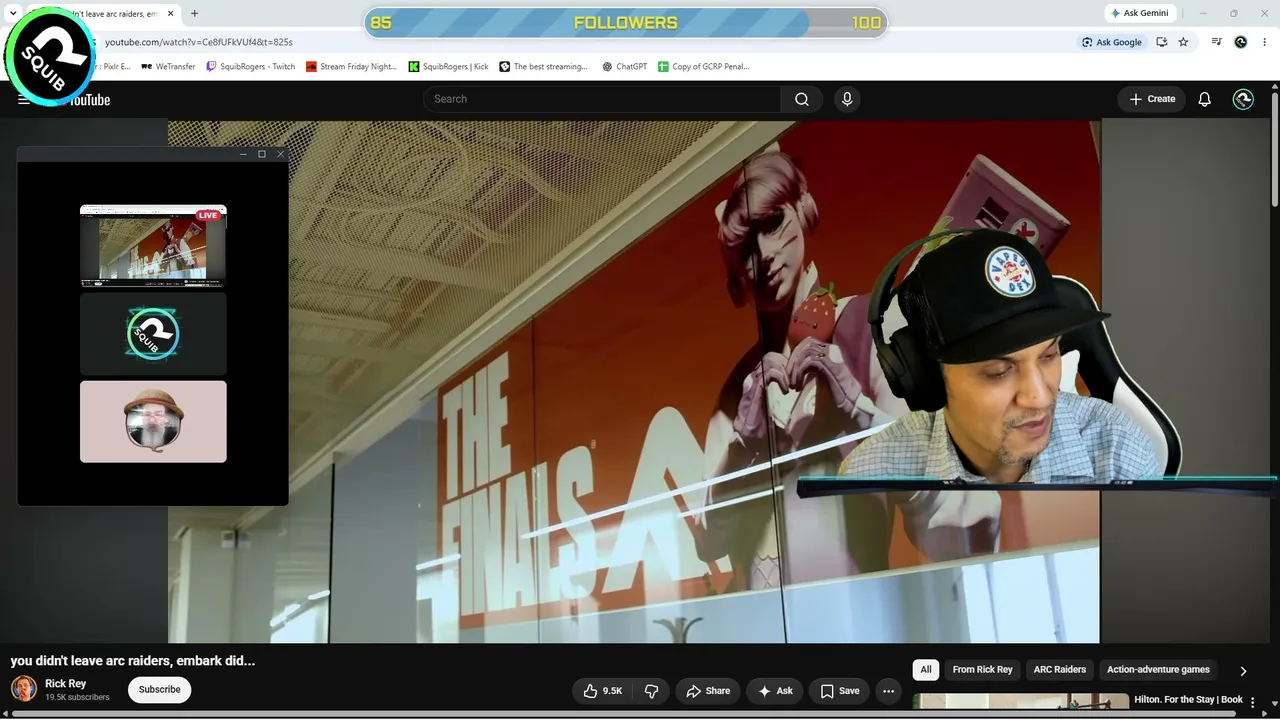Open the Rick Rey channel name link
Screen dimensions: 1280x720
(x=65, y=684)
